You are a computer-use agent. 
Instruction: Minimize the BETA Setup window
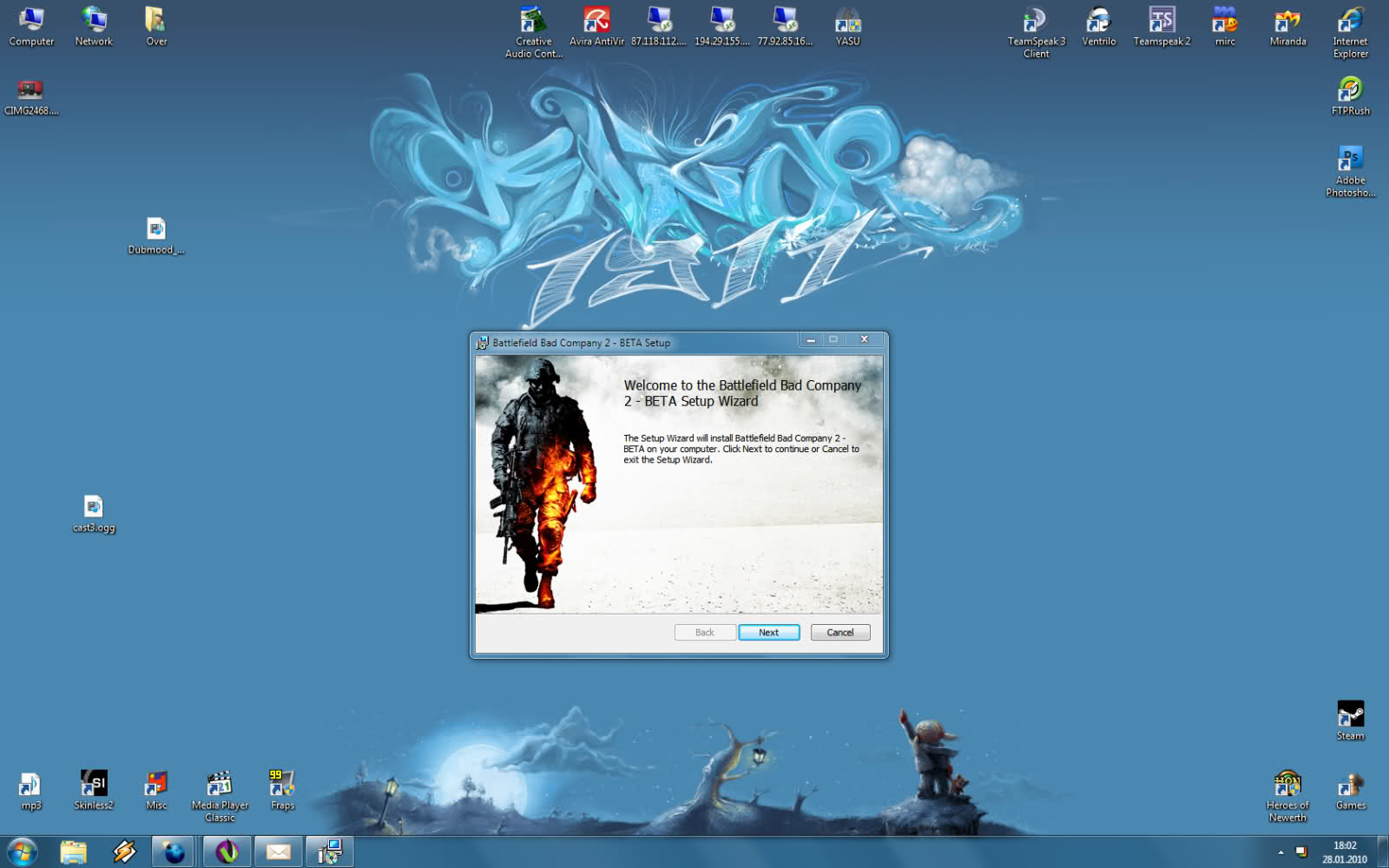click(x=810, y=339)
